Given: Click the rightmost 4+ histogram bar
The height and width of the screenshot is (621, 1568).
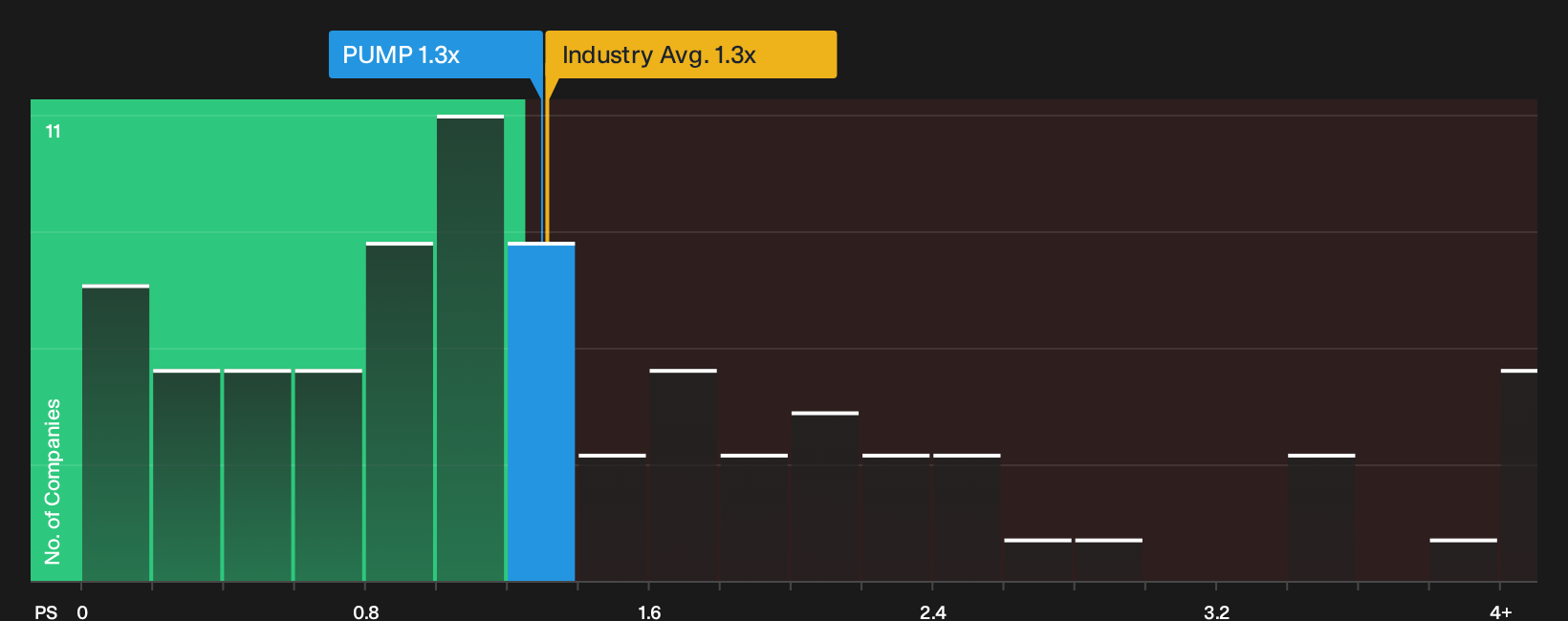Looking at the screenshot, I should click(1519, 475).
